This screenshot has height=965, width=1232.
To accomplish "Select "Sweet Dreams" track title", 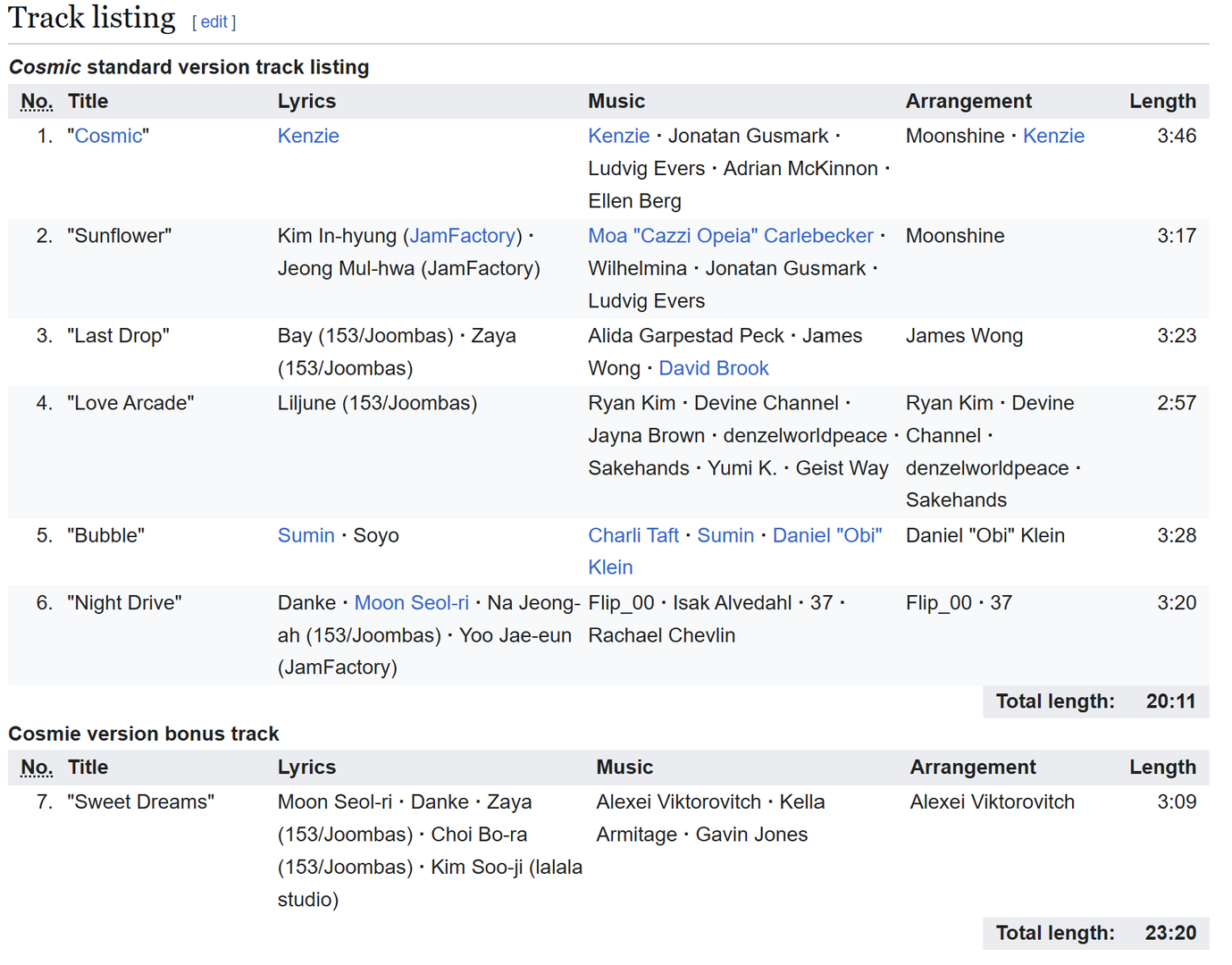I will pyautogui.click(x=140, y=802).
